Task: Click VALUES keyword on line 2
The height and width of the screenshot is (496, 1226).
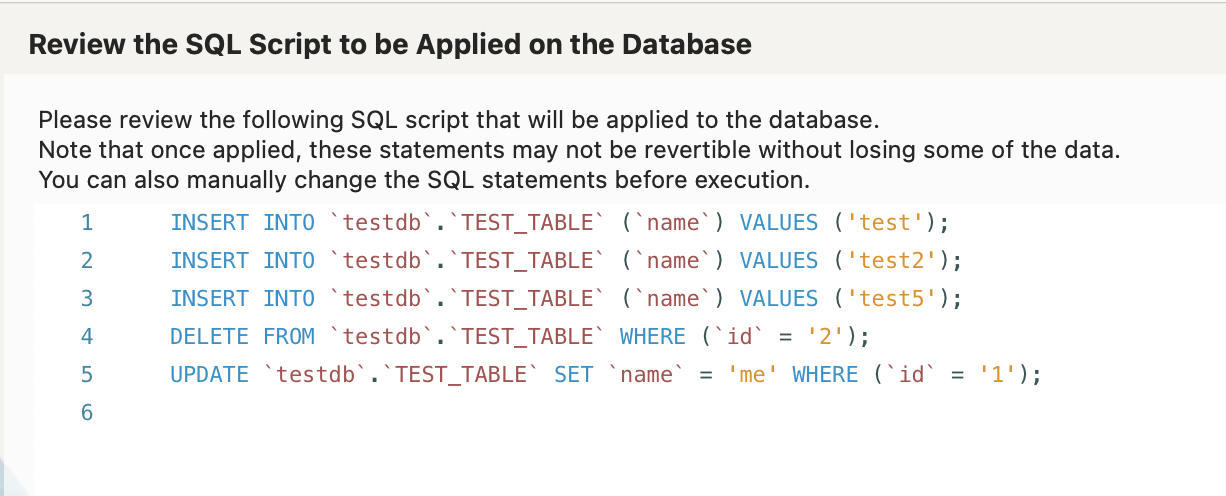Action: click(779, 260)
